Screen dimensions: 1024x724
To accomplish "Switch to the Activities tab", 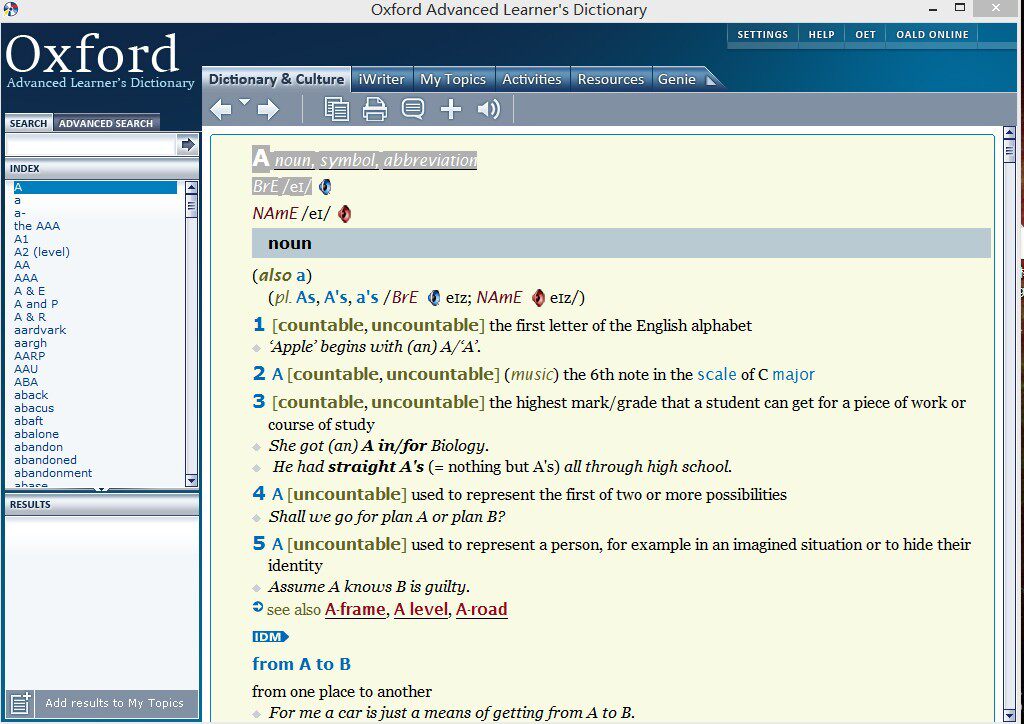I will (x=532, y=80).
